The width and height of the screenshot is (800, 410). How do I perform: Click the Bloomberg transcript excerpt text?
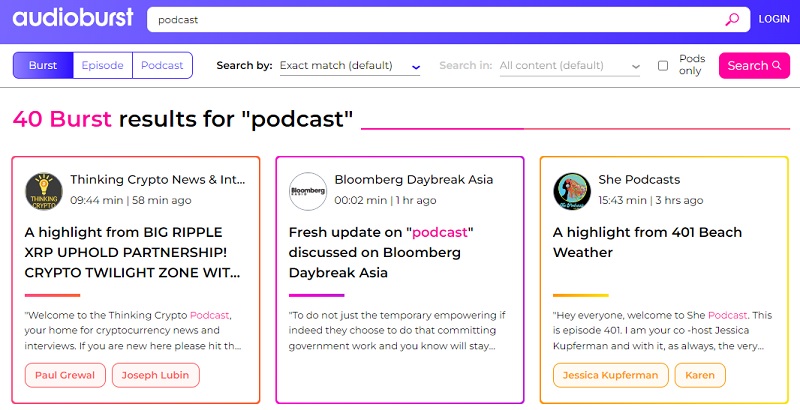(x=397, y=330)
